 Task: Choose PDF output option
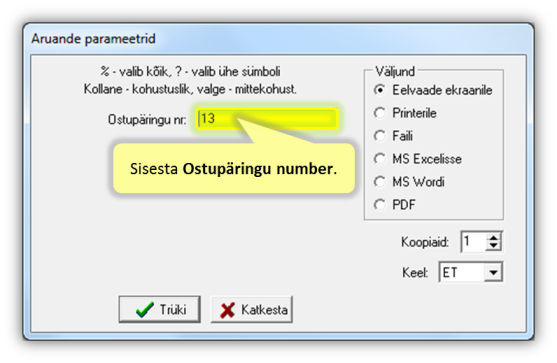[380, 205]
